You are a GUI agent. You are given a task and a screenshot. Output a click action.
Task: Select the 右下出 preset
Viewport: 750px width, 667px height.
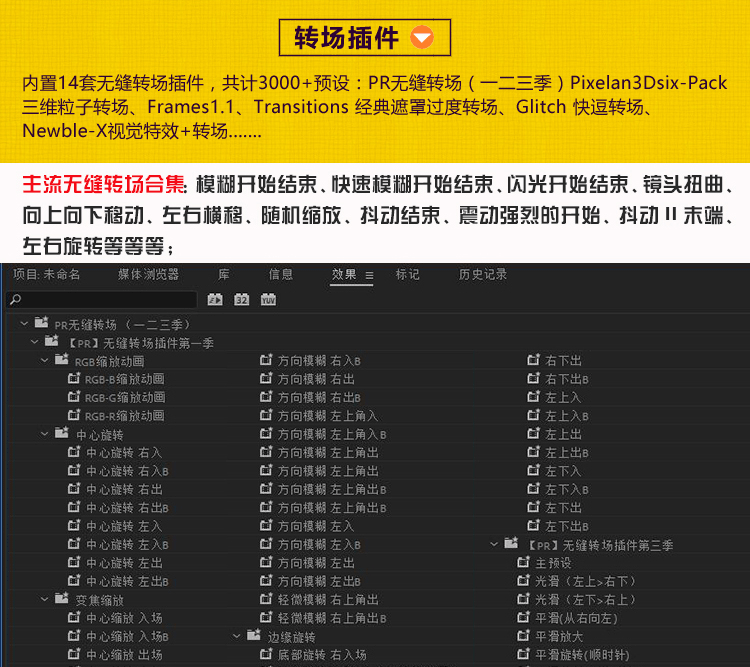tap(563, 360)
